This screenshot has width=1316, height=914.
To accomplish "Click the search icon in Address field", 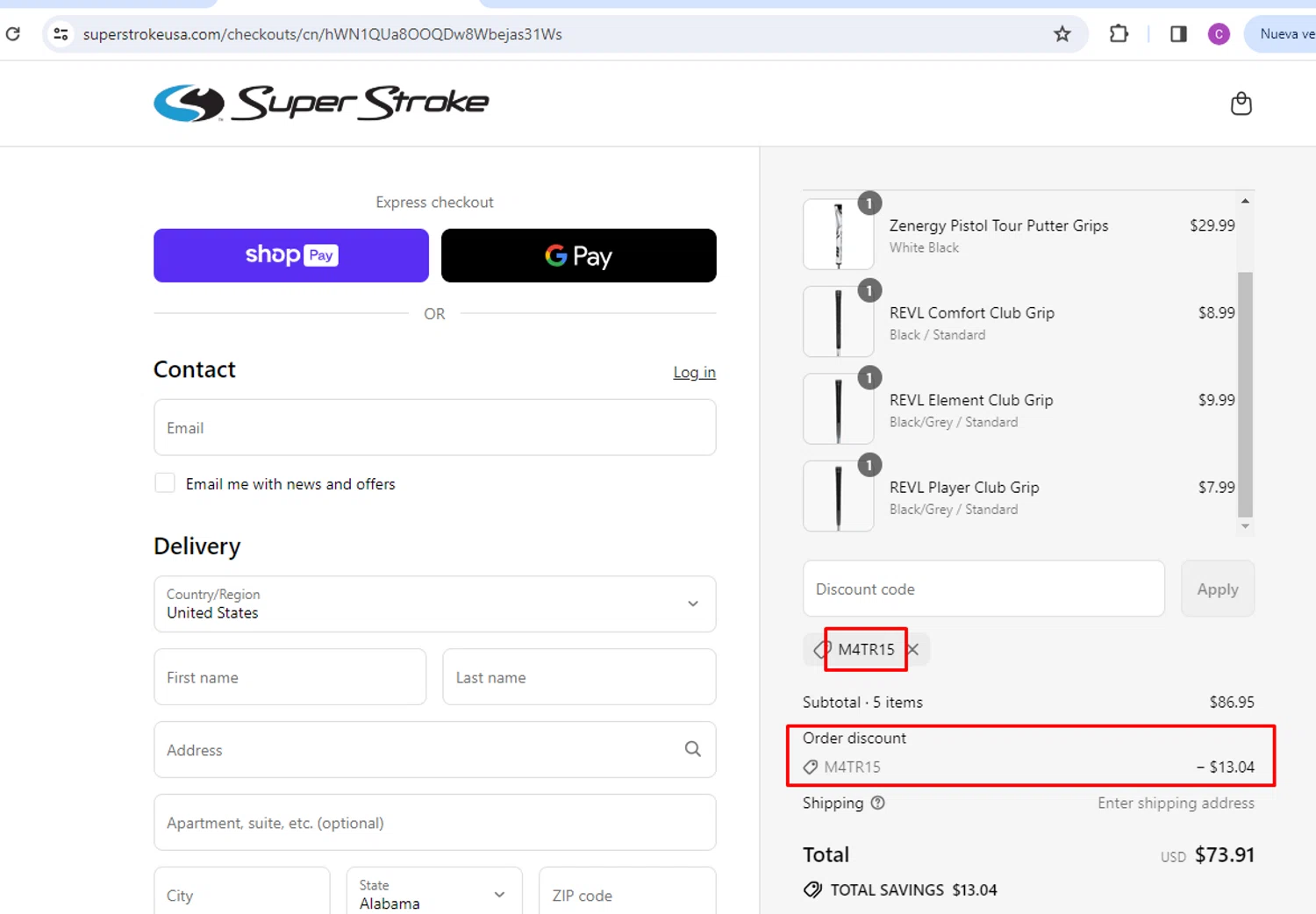I will pyautogui.click(x=692, y=749).
